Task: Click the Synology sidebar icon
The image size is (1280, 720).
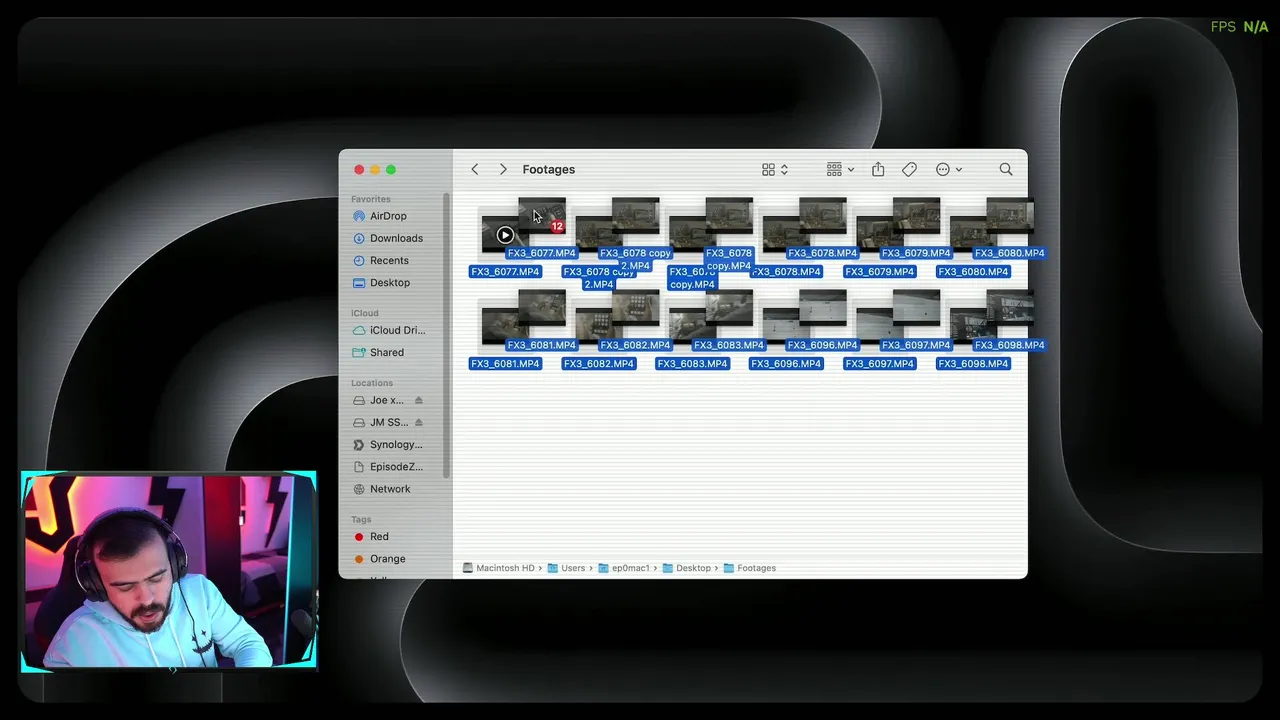Action: [x=360, y=444]
